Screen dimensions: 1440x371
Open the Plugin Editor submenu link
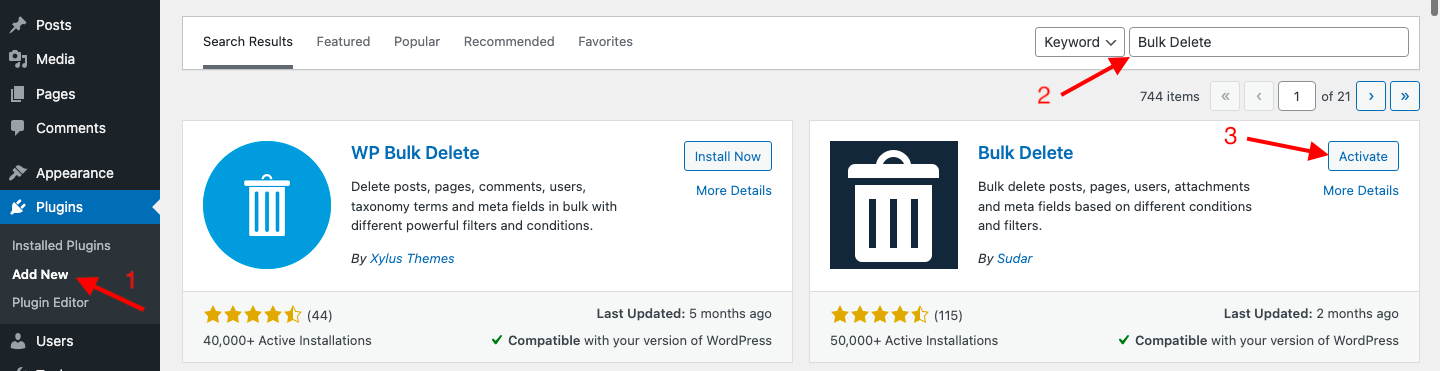tap(50, 302)
